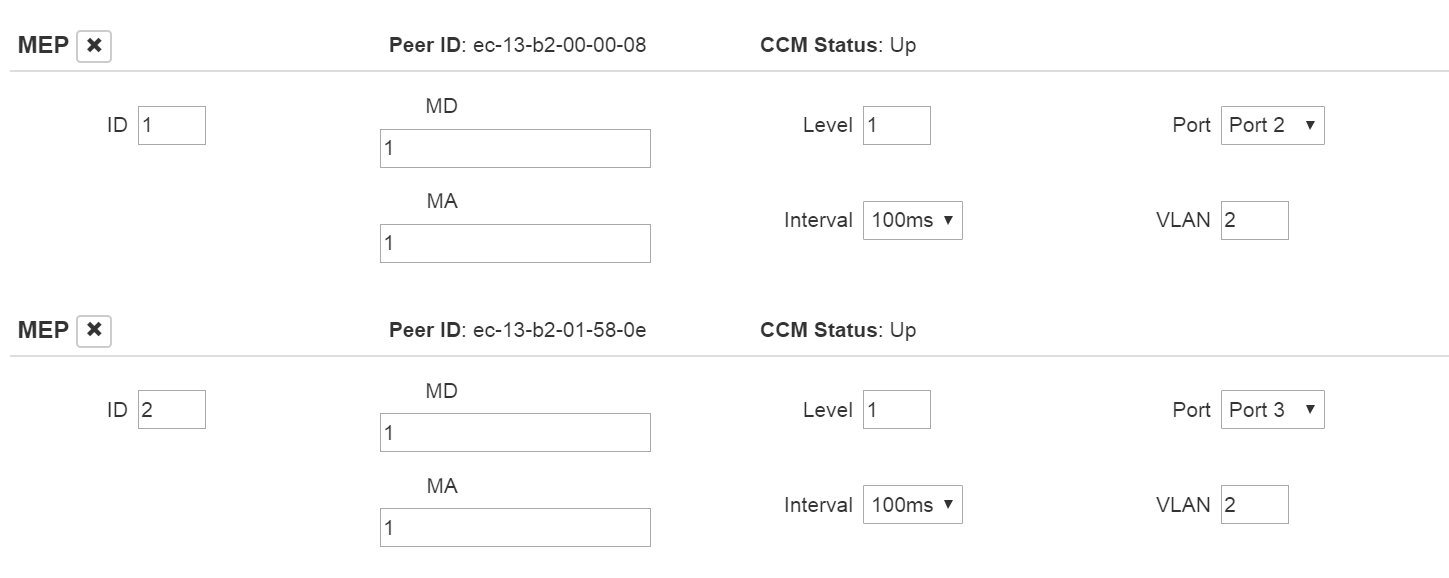This screenshot has height=578, width=1449.
Task: Focus the MA field of second MEP
Action: tap(515, 527)
